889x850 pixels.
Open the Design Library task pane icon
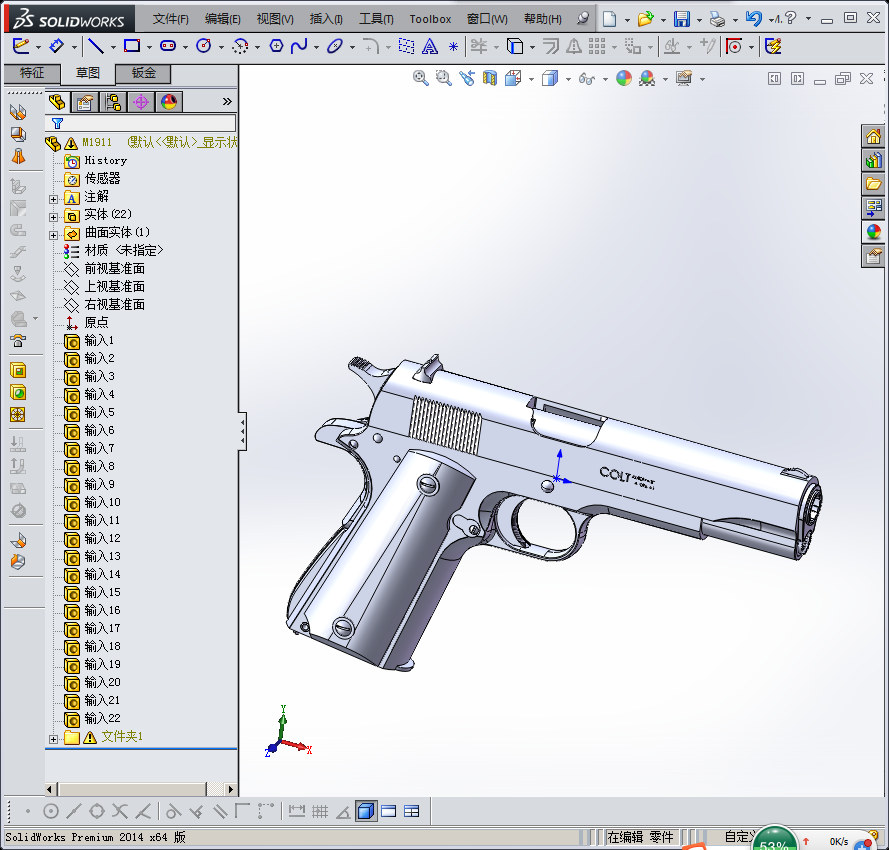873,160
